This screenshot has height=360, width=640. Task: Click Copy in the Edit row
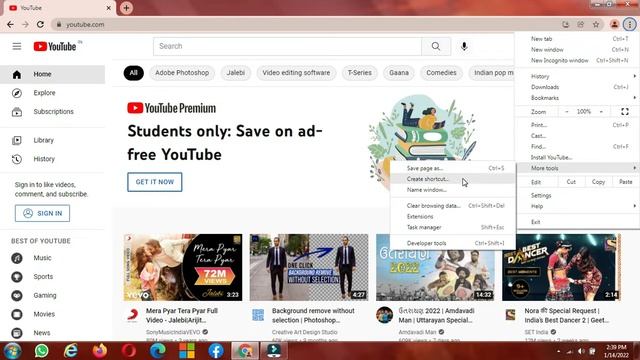(598, 182)
